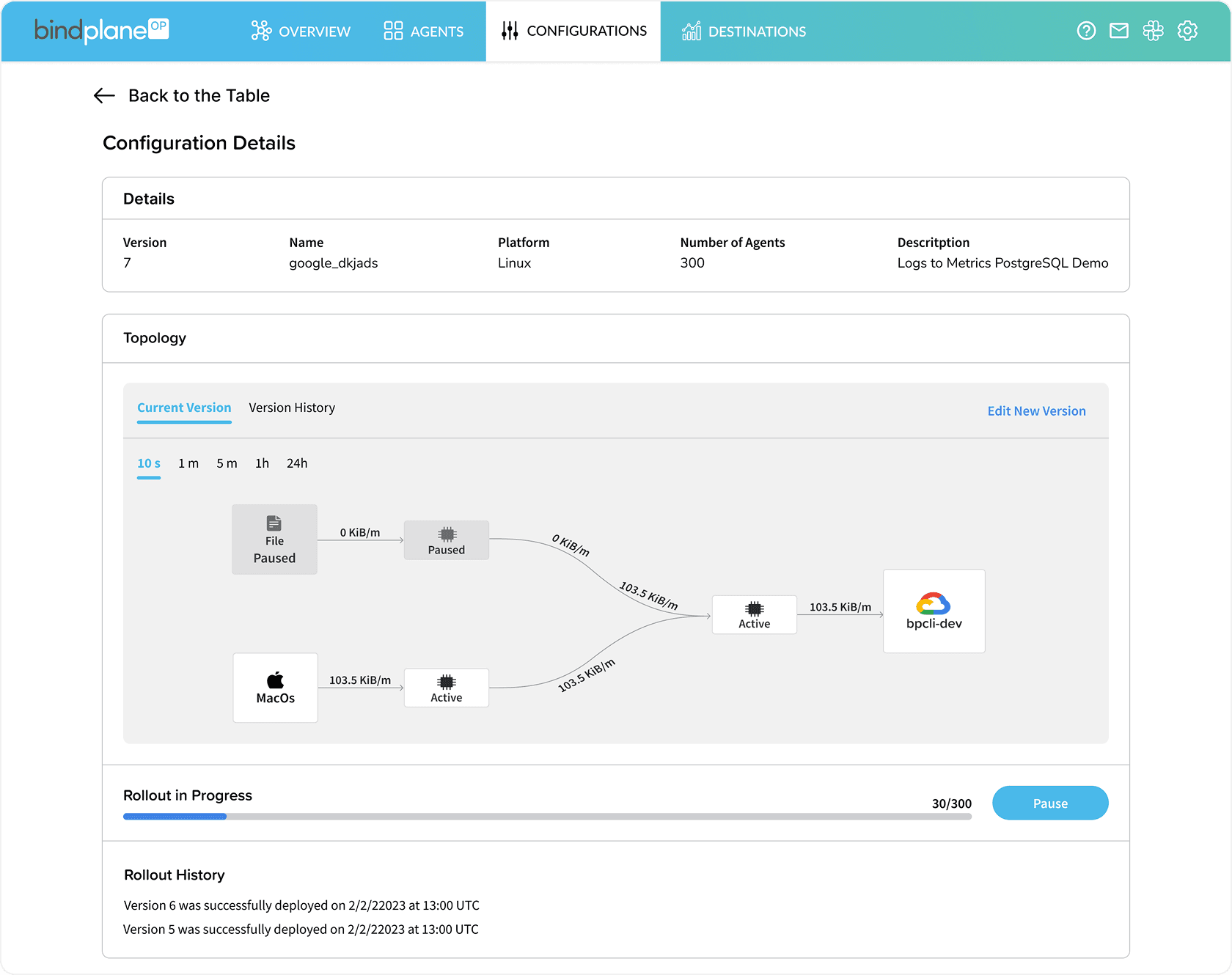Click the Platform value Linux
Viewport: 1232px width, 975px height.
[514, 263]
